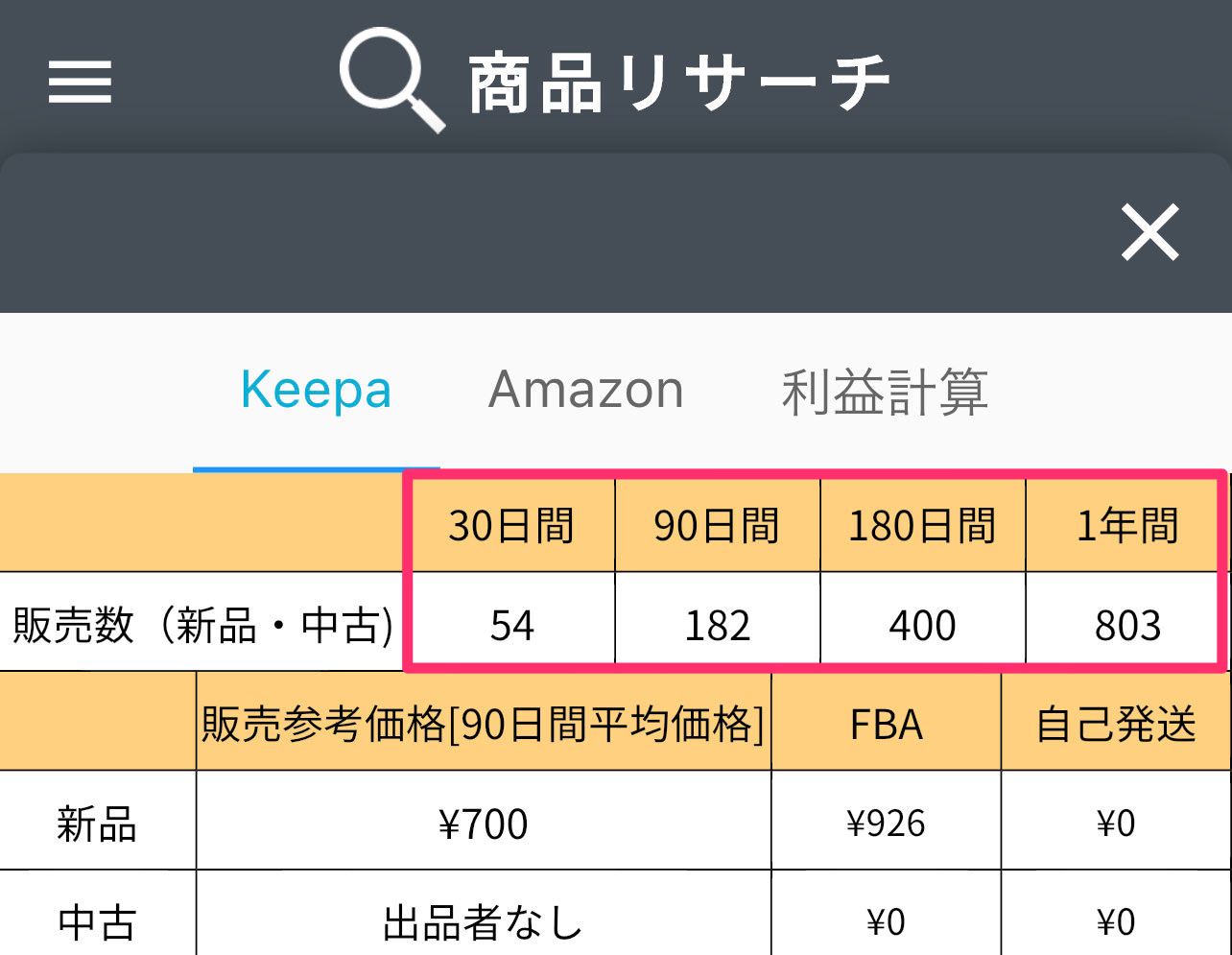Click the 803 yearly sales cell
This screenshot has width=1232, height=955.
[1126, 626]
